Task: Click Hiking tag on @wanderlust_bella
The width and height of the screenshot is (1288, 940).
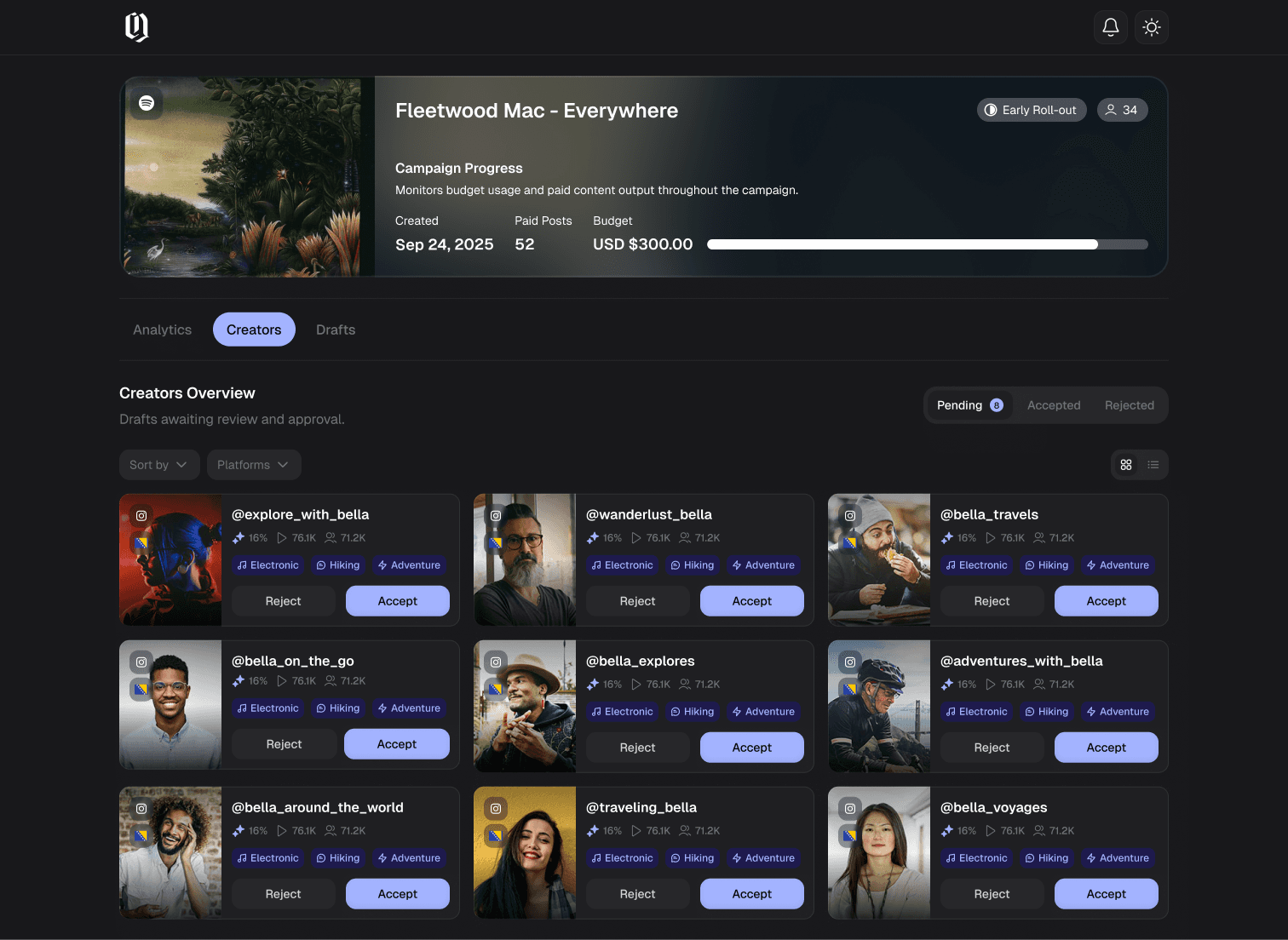Action: pyautogui.click(x=693, y=565)
